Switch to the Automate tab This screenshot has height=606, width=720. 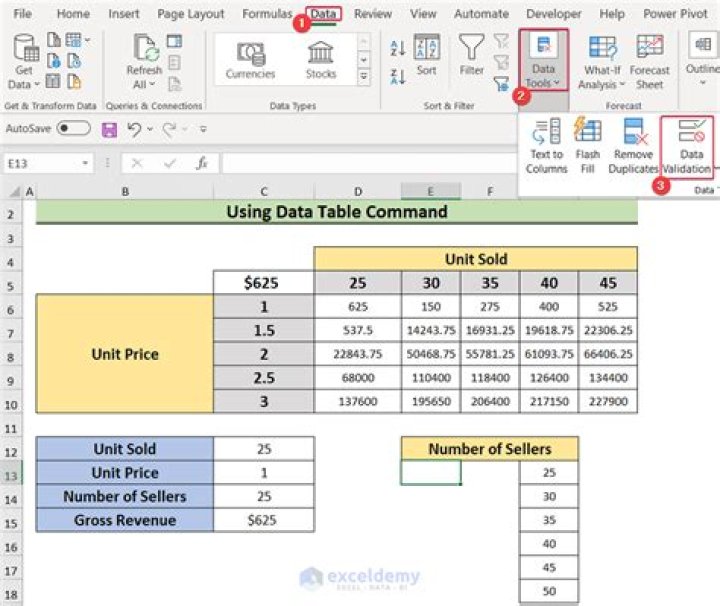click(481, 14)
